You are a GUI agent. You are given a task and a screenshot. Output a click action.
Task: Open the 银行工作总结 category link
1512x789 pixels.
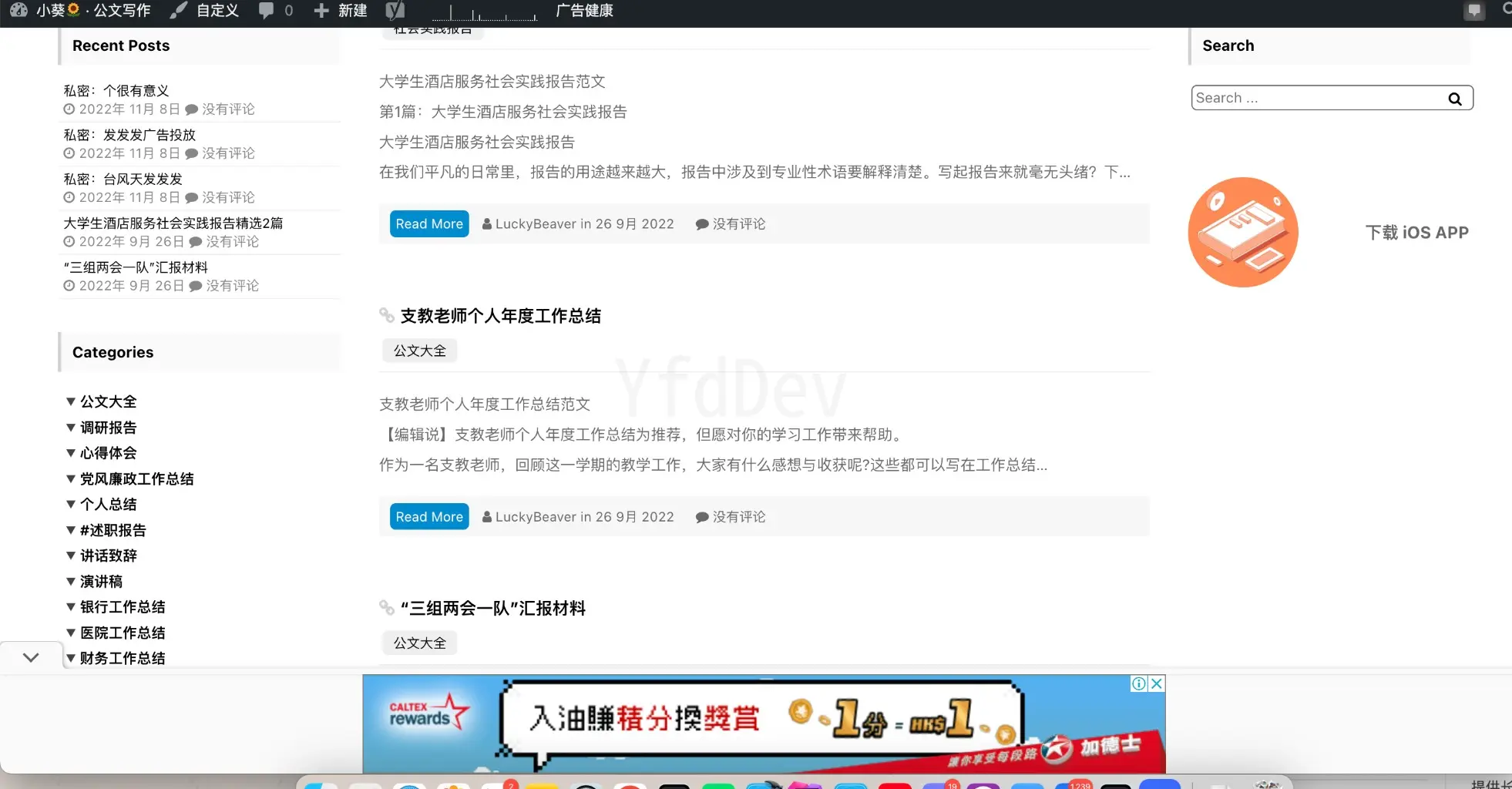click(x=123, y=607)
